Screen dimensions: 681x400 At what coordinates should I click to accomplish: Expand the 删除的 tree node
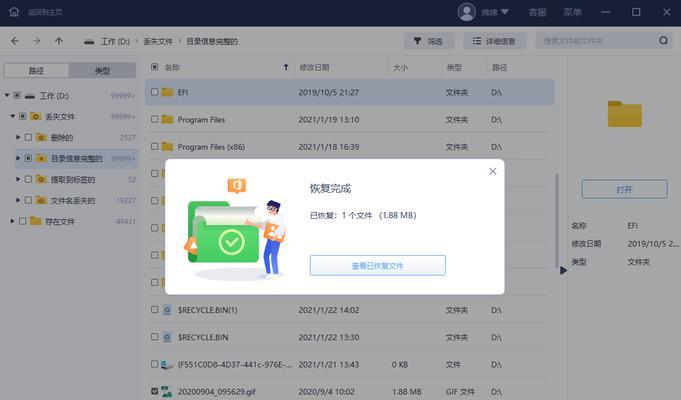pyautogui.click(x=18, y=137)
